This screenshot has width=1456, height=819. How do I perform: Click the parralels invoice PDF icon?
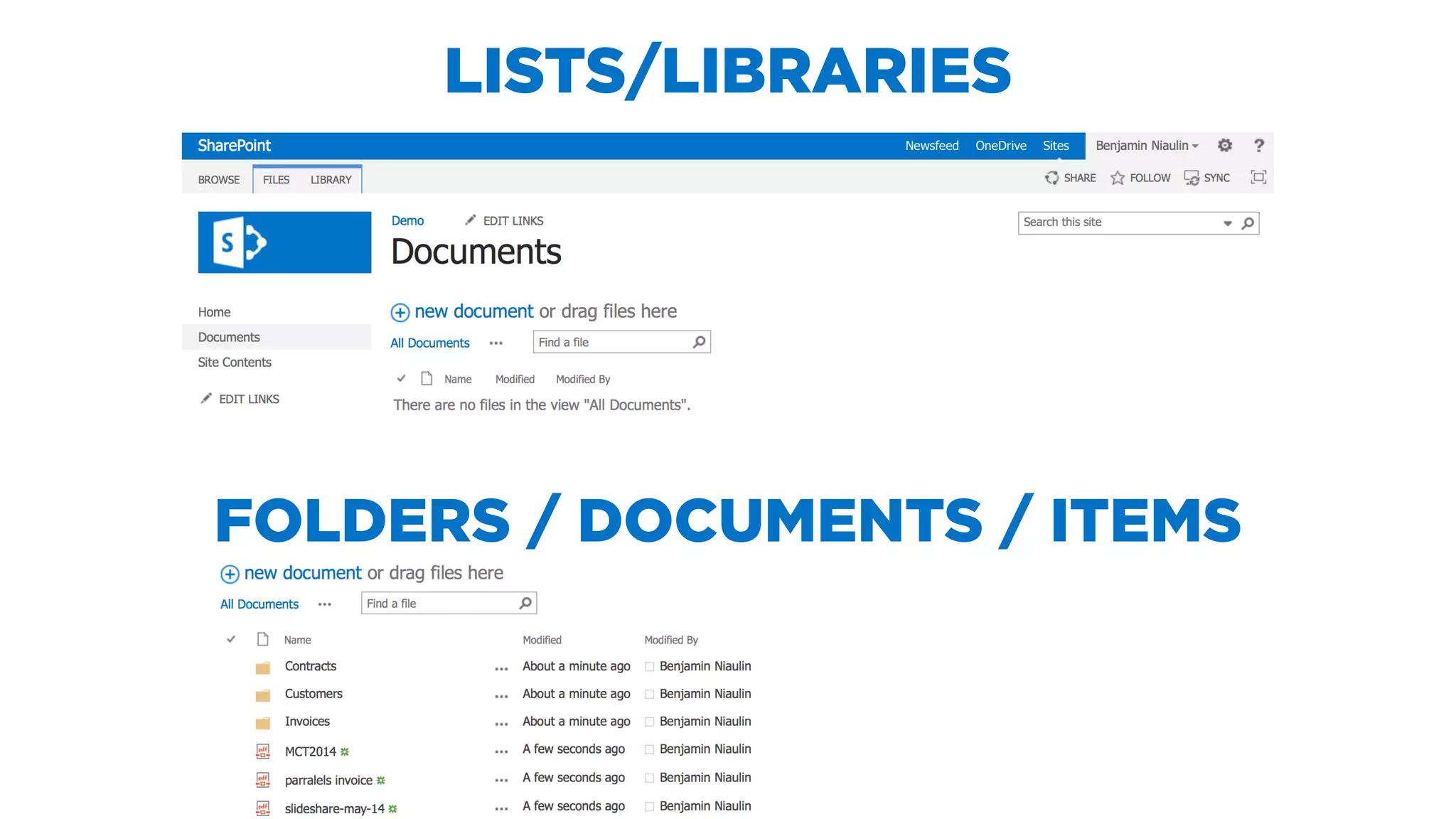click(263, 780)
